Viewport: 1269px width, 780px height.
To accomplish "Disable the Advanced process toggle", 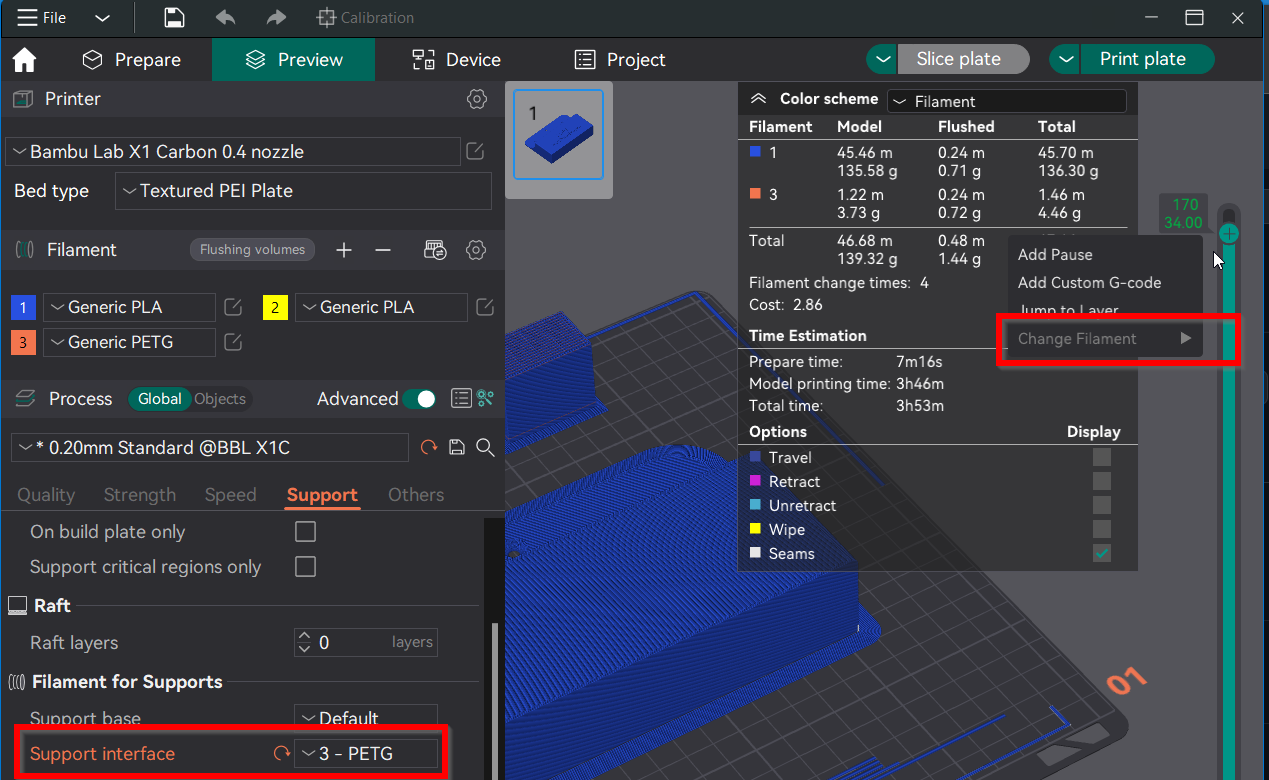I will 422,398.
